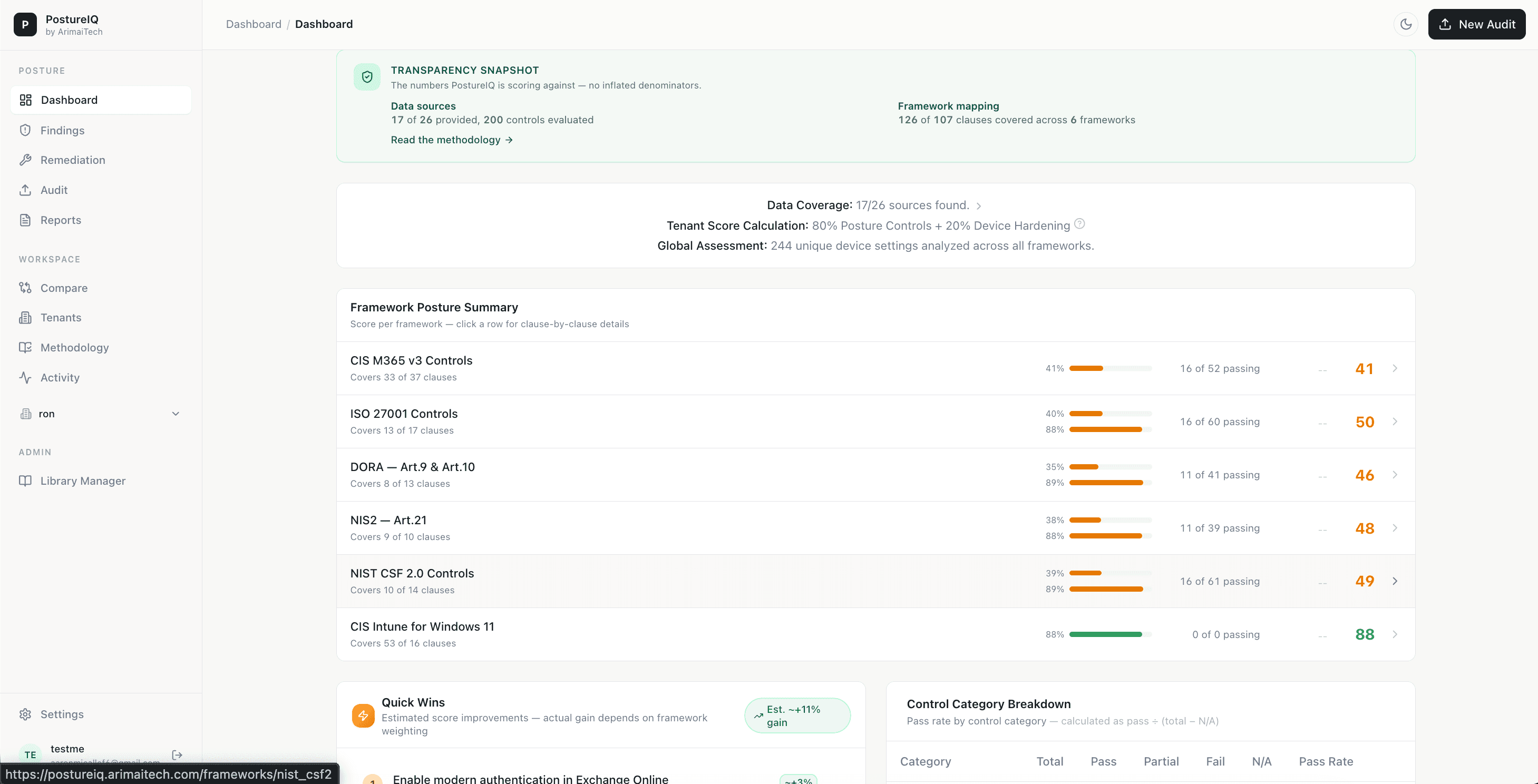This screenshot has width=1538, height=784.
Task: Go to the Reports page
Action: (101, 220)
